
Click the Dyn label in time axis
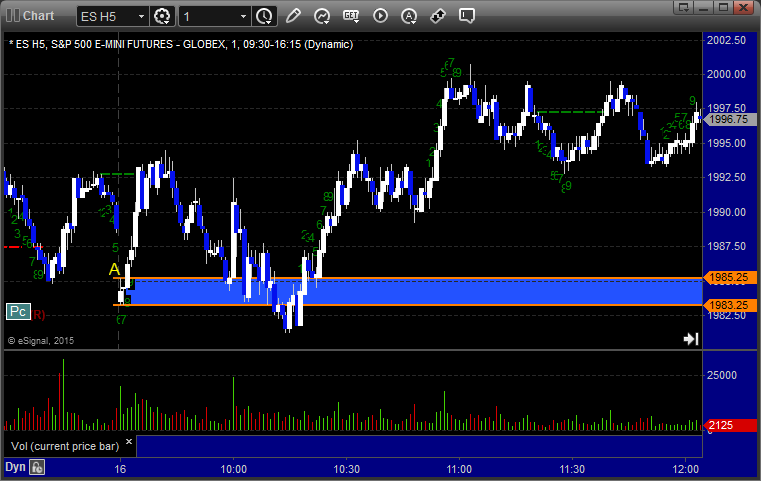pos(15,467)
